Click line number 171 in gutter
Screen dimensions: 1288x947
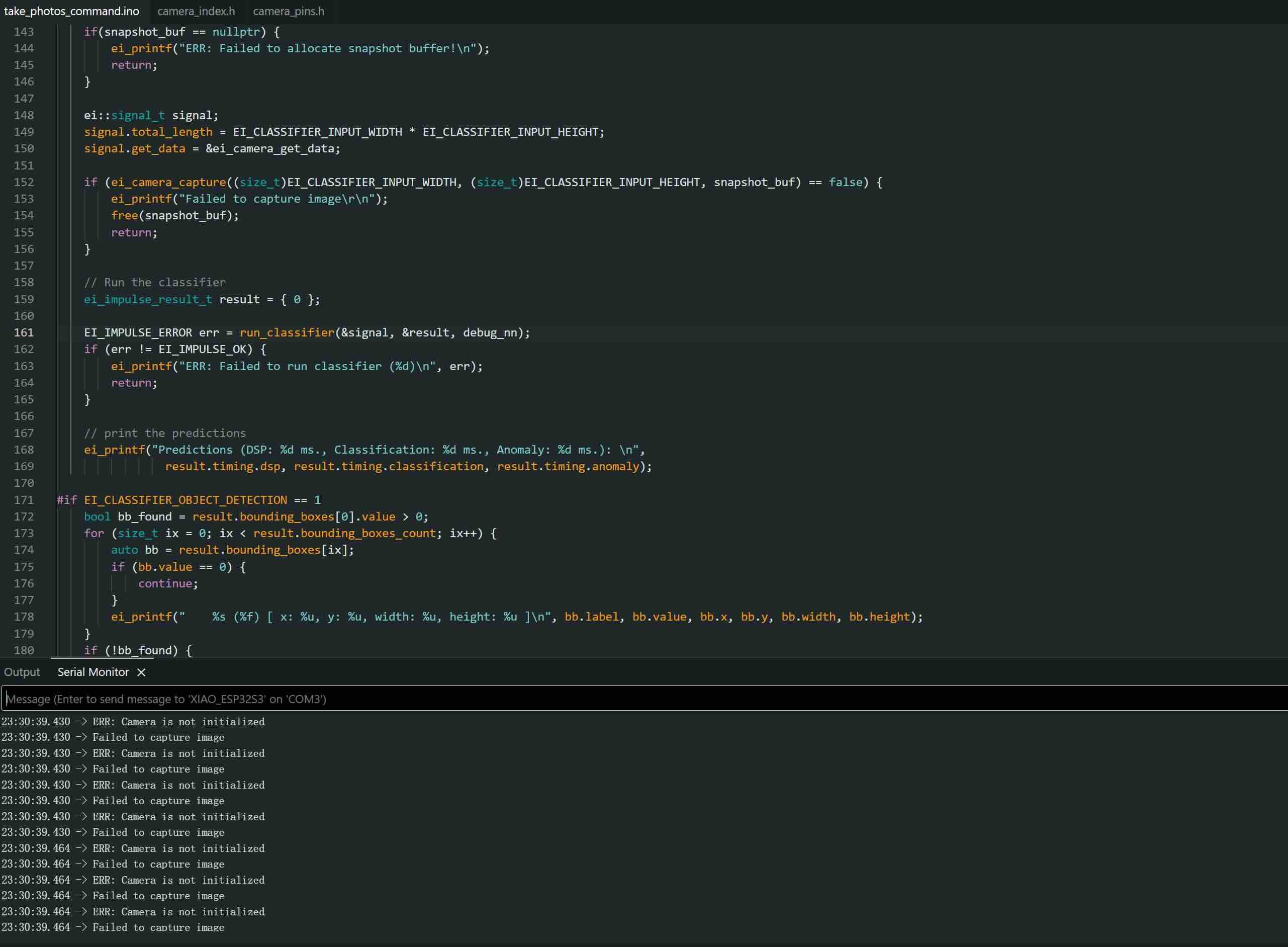[x=24, y=500]
